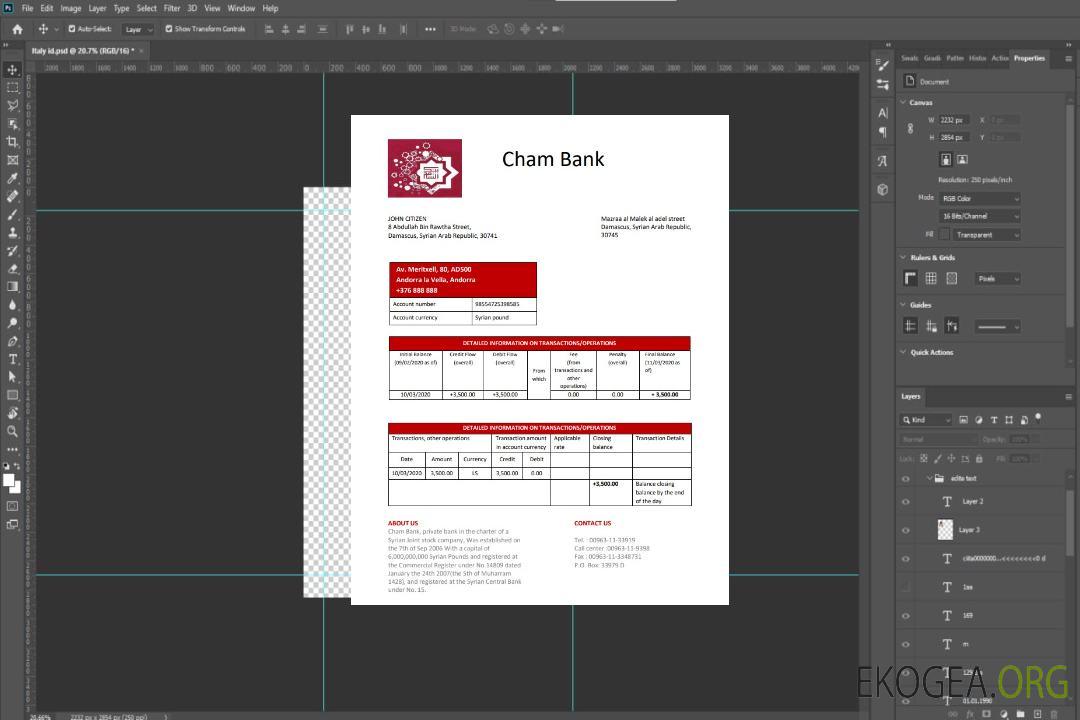Toggle the grid display button
This screenshot has height=720, width=1080.
coord(931,278)
